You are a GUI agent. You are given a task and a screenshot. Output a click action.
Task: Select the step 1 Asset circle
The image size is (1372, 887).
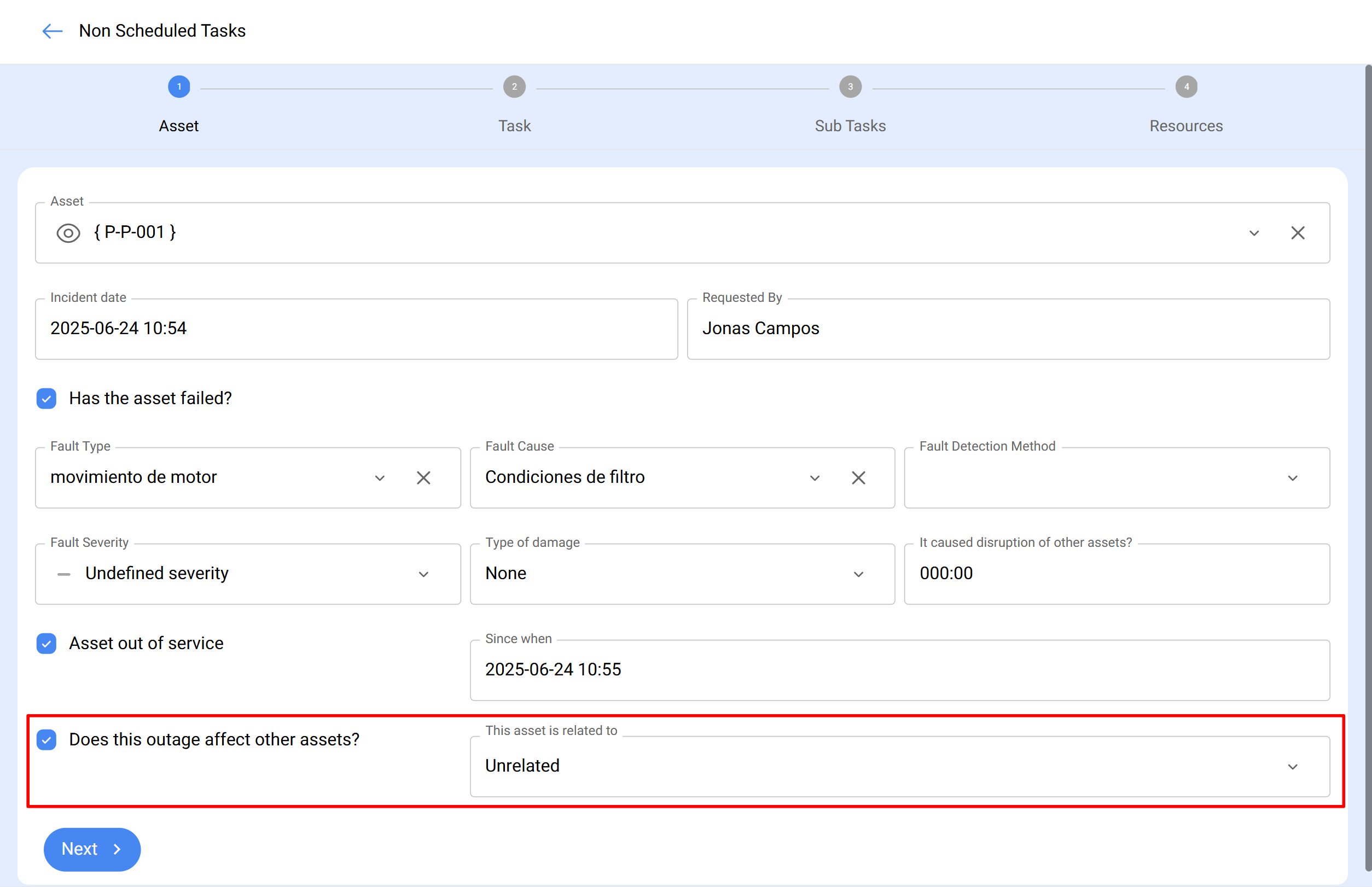click(x=179, y=86)
